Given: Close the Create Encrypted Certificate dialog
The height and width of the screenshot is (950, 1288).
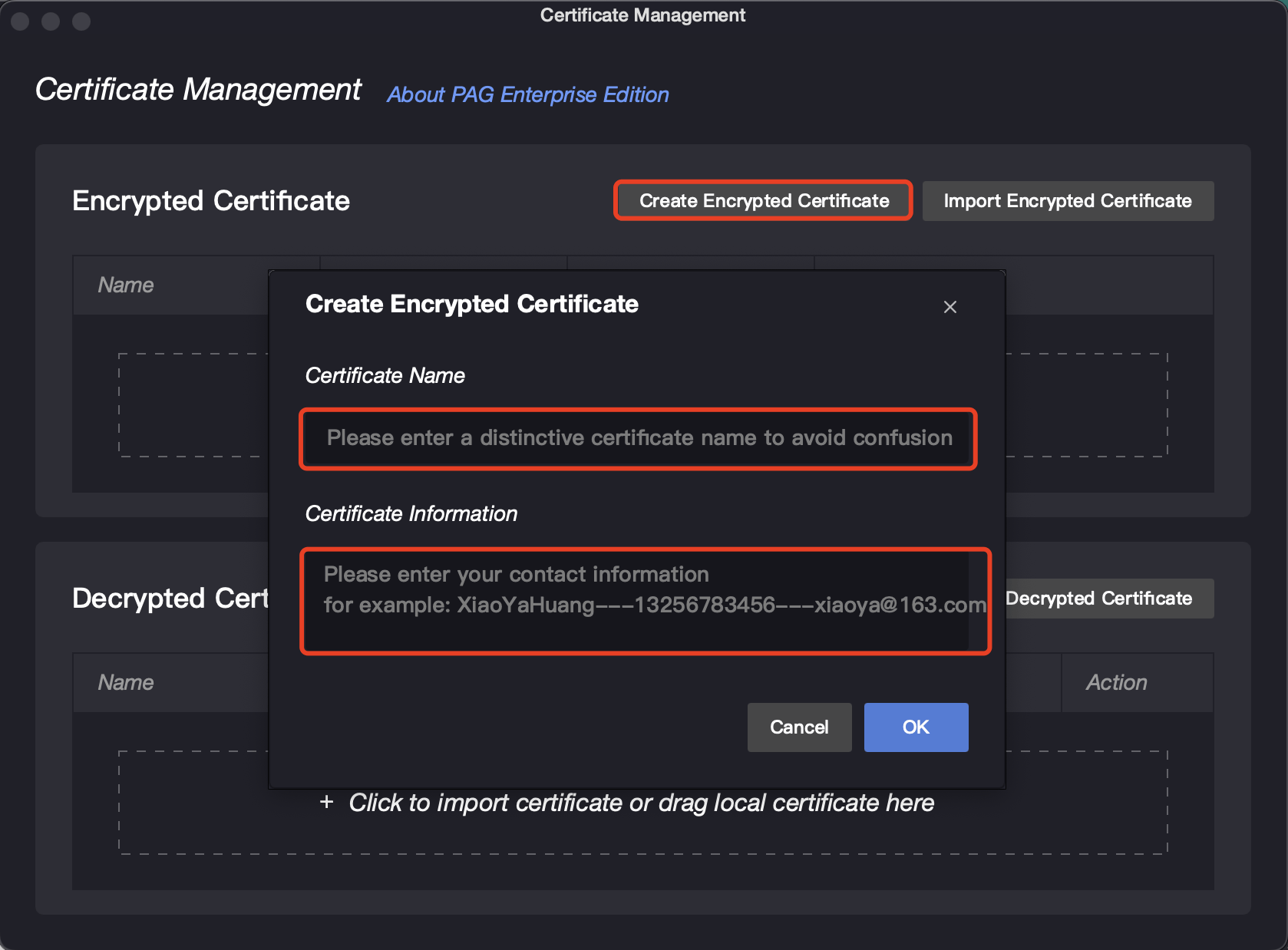Looking at the screenshot, I should pos(949,307).
